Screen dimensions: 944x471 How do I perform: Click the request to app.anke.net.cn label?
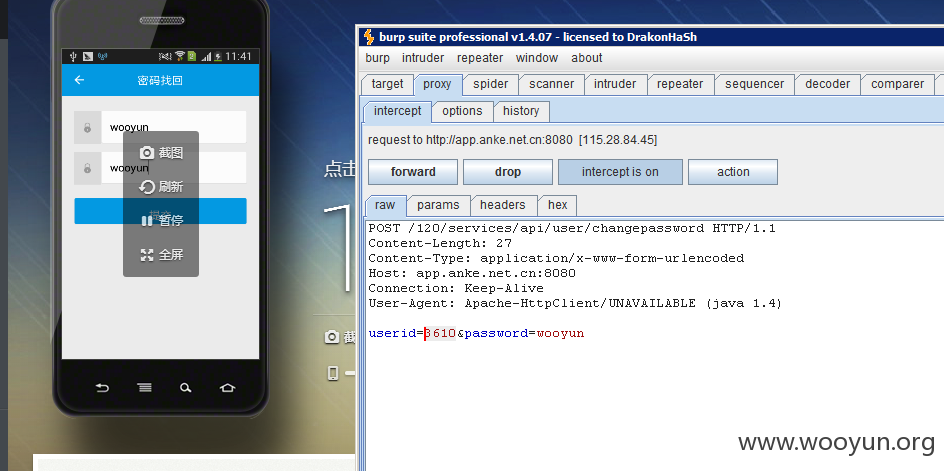pos(512,140)
